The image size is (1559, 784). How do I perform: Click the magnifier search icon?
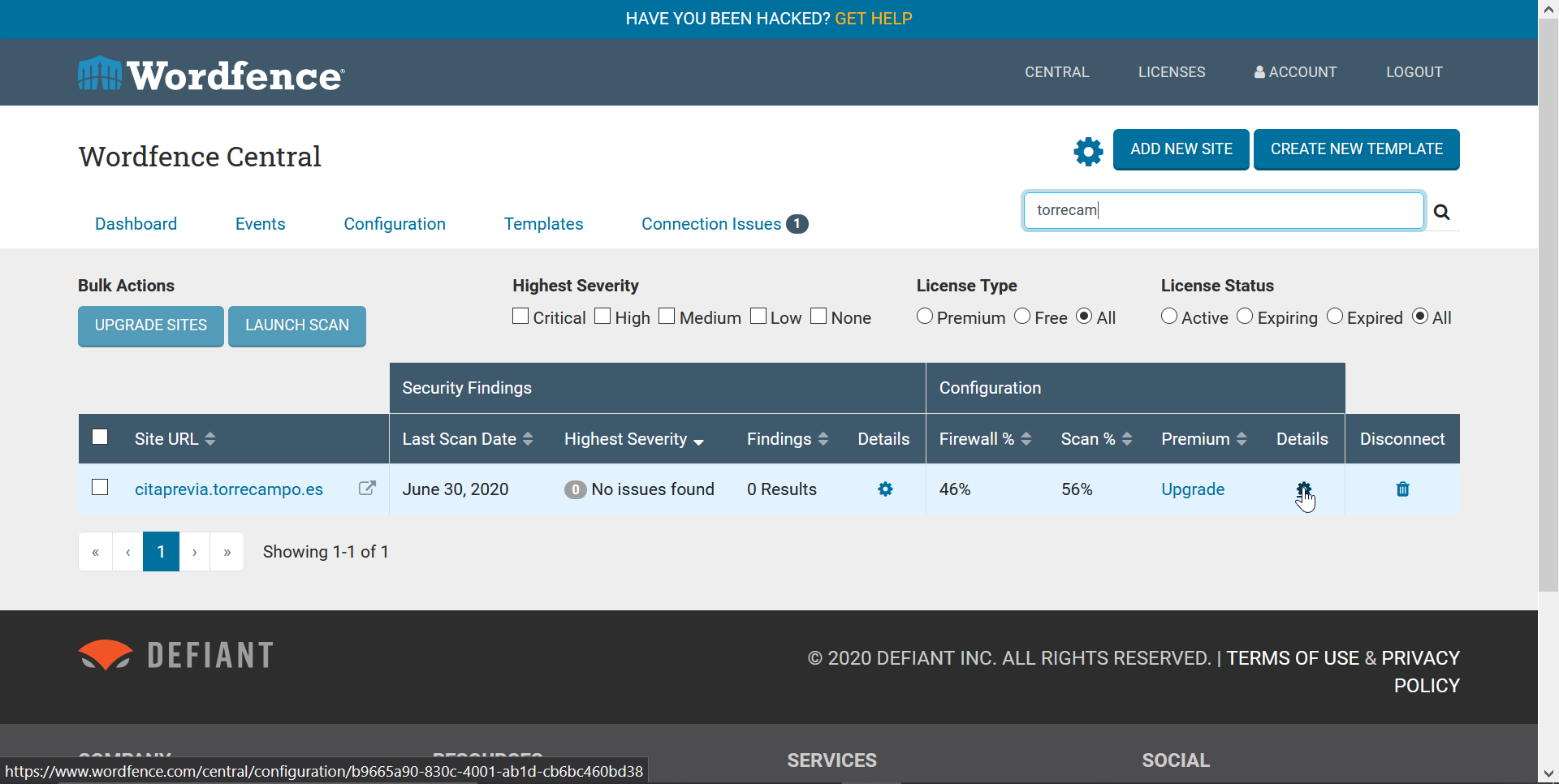(x=1441, y=212)
